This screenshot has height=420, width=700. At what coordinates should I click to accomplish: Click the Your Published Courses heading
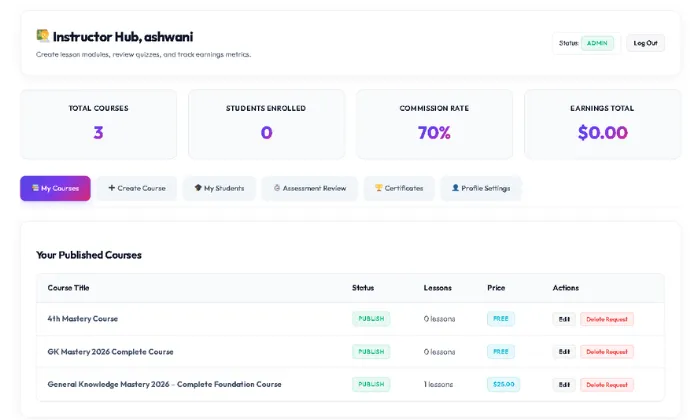(89, 255)
